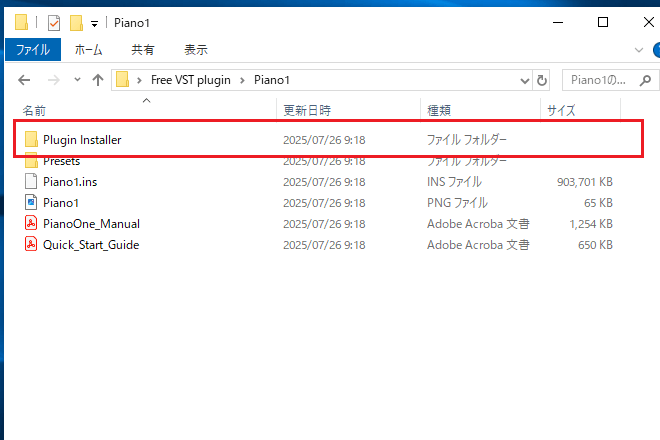The height and width of the screenshot is (440, 660).
Task: Click the INS ファイル type cell
Action: pos(454,182)
